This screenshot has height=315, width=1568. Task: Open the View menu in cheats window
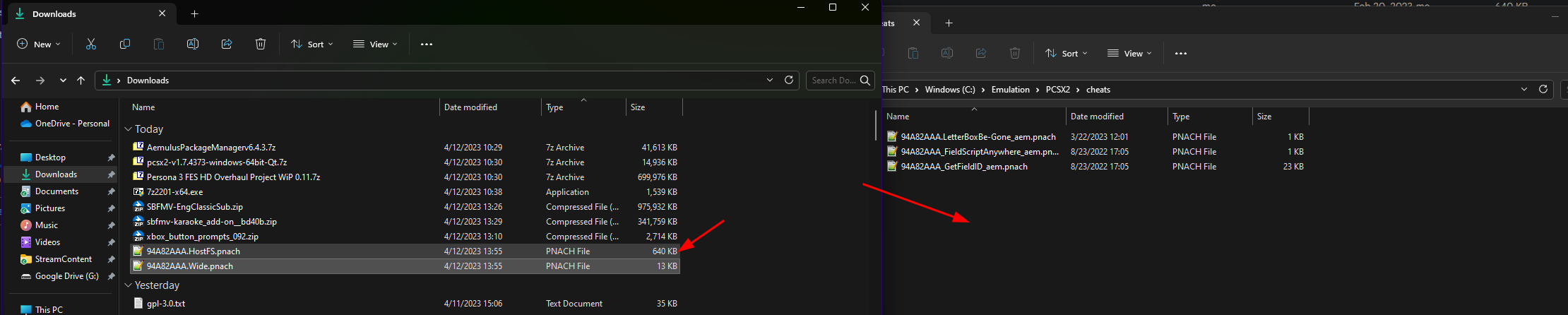(x=1129, y=53)
